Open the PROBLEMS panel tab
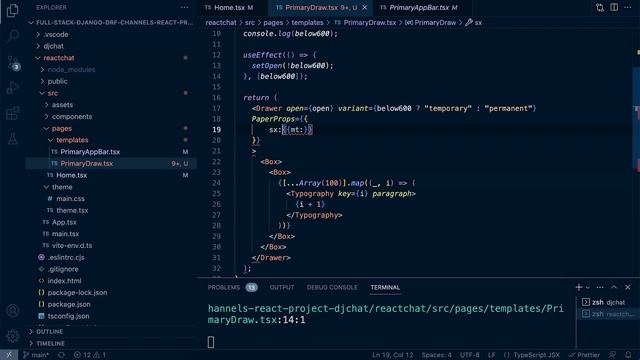The image size is (640, 360). point(232,287)
